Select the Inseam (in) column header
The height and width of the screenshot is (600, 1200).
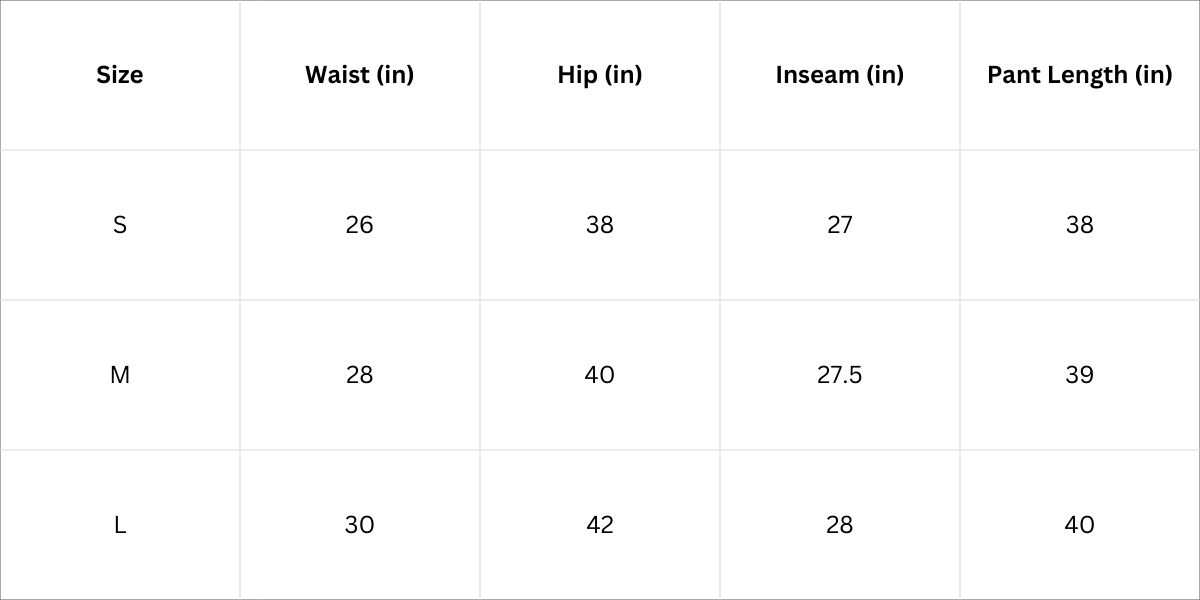point(839,75)
